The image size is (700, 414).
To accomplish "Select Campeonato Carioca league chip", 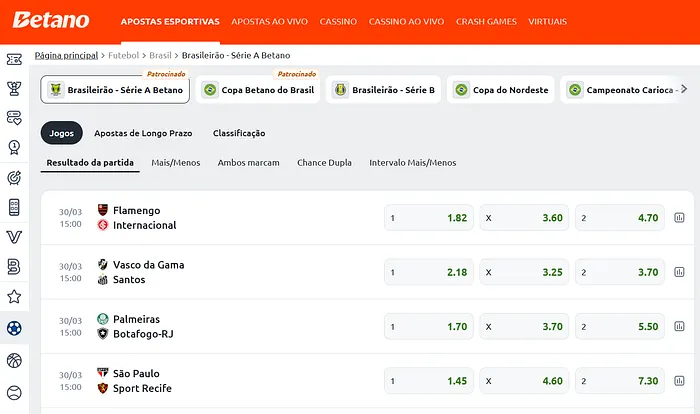I will click(621, 89).
